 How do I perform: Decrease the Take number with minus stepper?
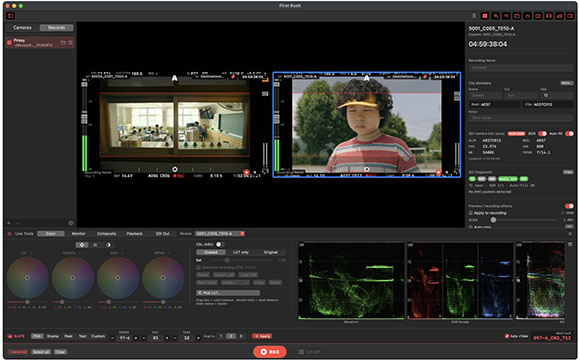[x=175, y=338]
